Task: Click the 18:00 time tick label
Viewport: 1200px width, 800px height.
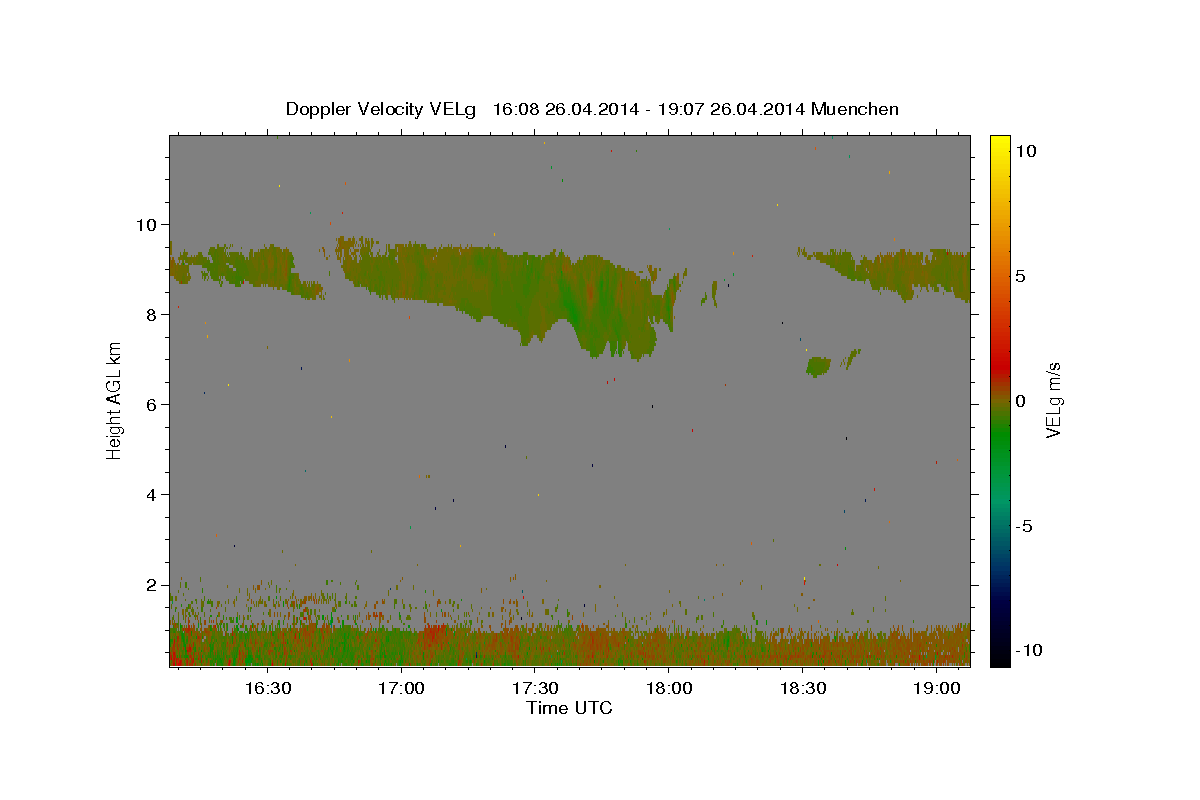Action: click(x=668, y=689)
